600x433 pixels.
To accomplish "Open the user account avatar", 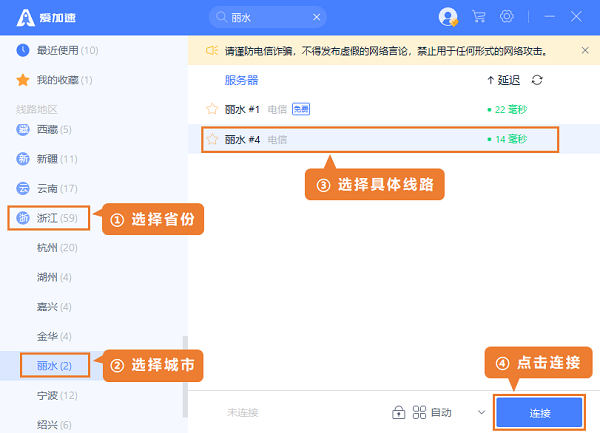I will [448, 17].
